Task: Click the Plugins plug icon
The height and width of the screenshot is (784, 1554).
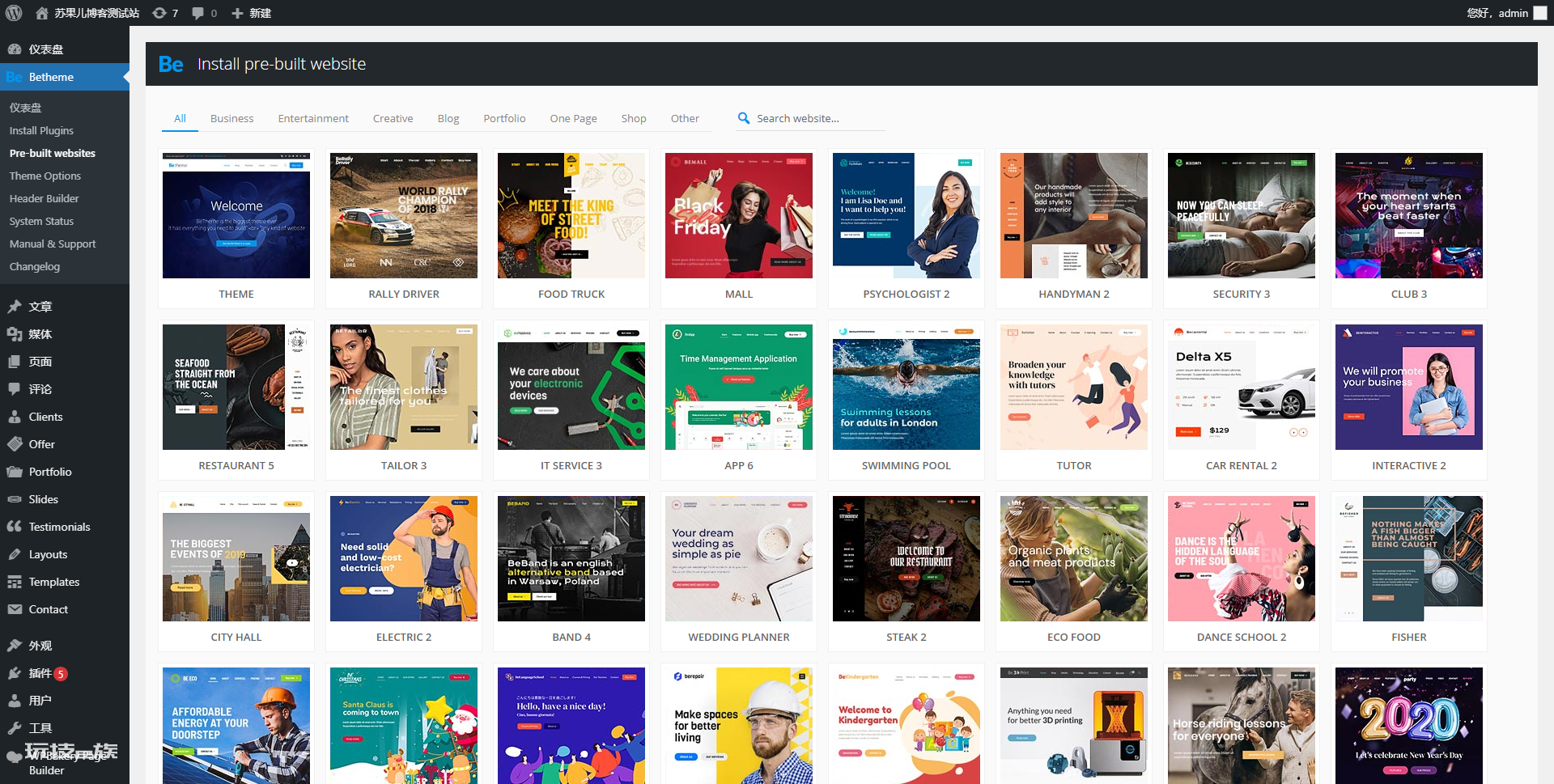Action: coord(15,673)
